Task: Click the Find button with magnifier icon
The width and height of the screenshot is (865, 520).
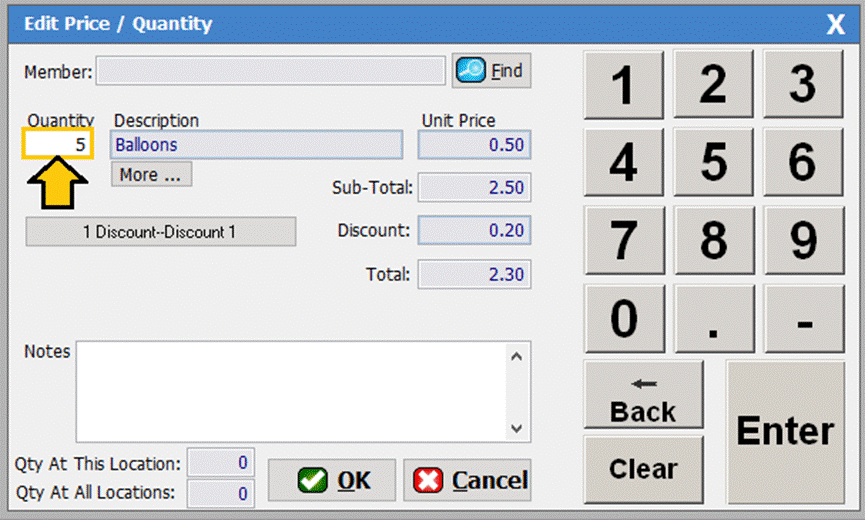Action: click(x=491, y=71)
